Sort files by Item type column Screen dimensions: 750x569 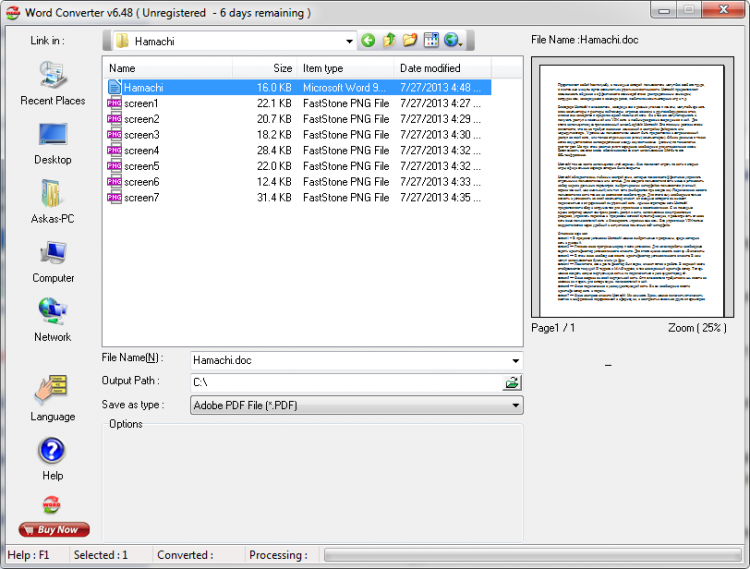(345, 68)
